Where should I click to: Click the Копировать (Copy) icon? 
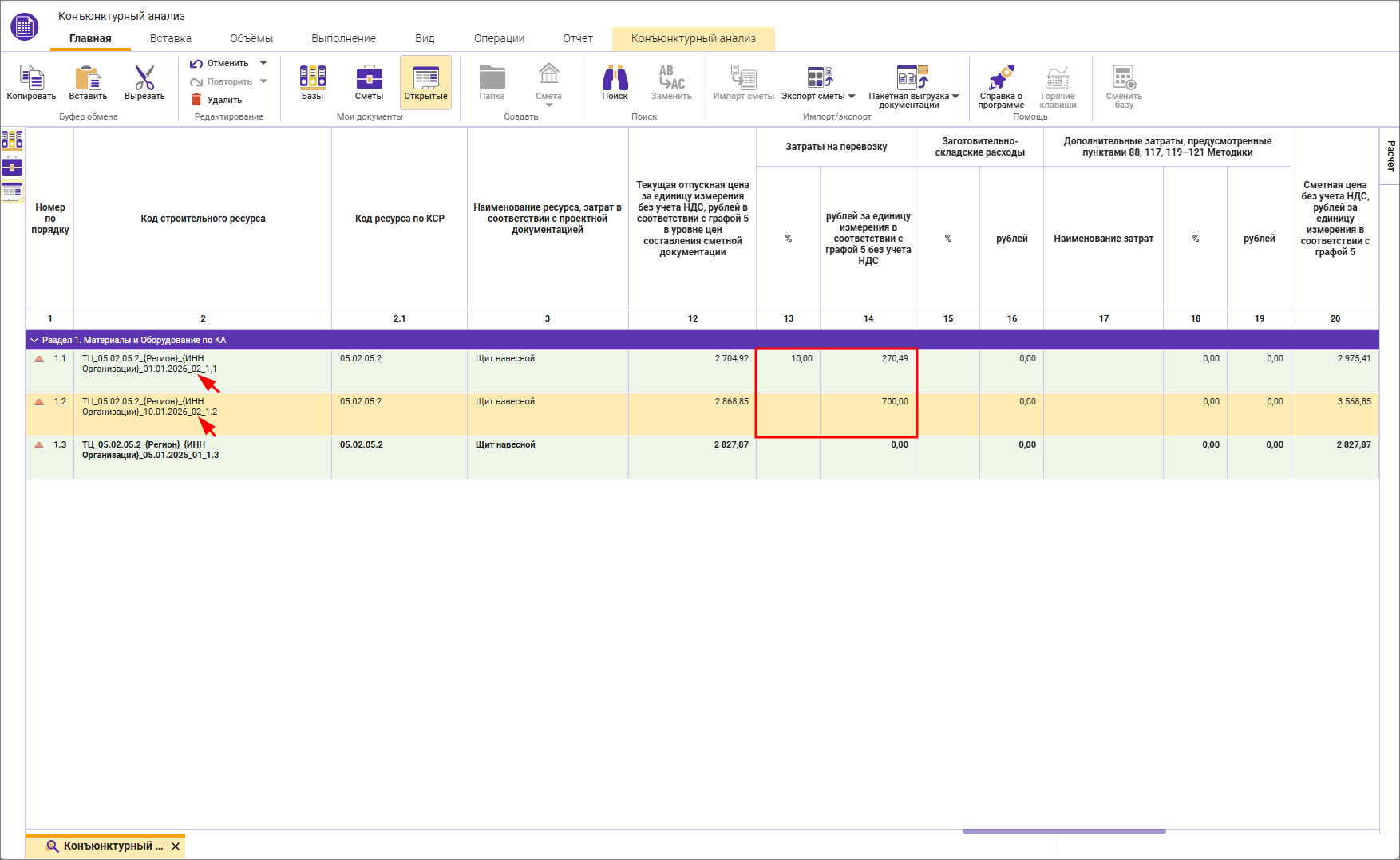tap(31, 78)
